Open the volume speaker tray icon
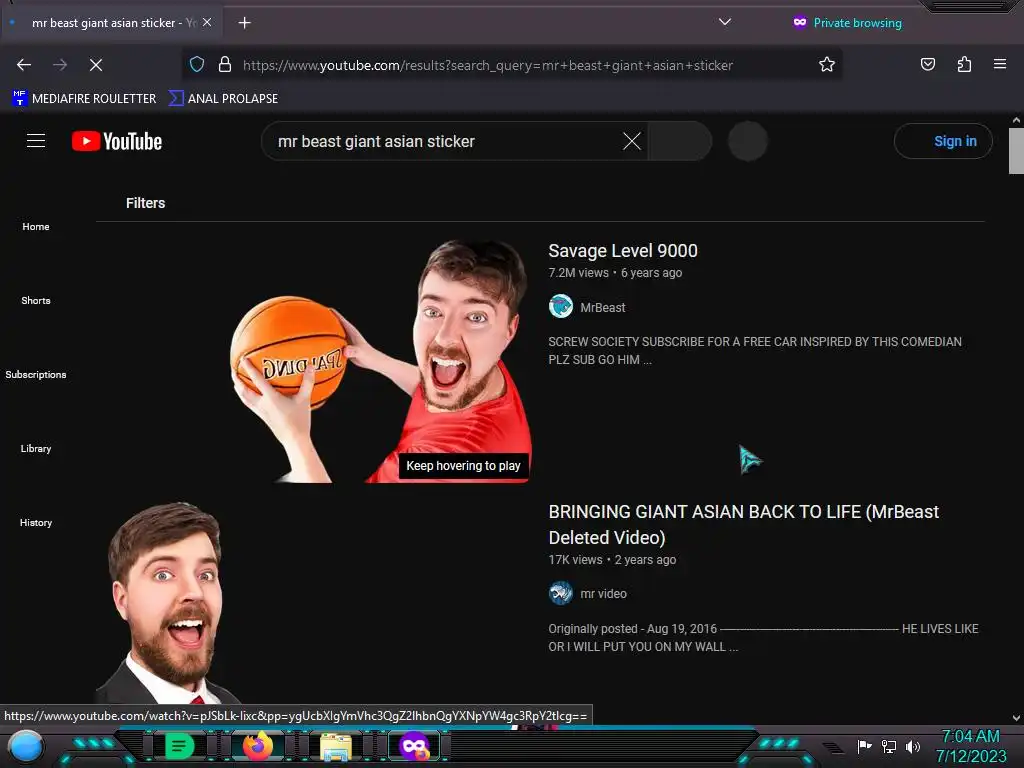 point(913,746)
